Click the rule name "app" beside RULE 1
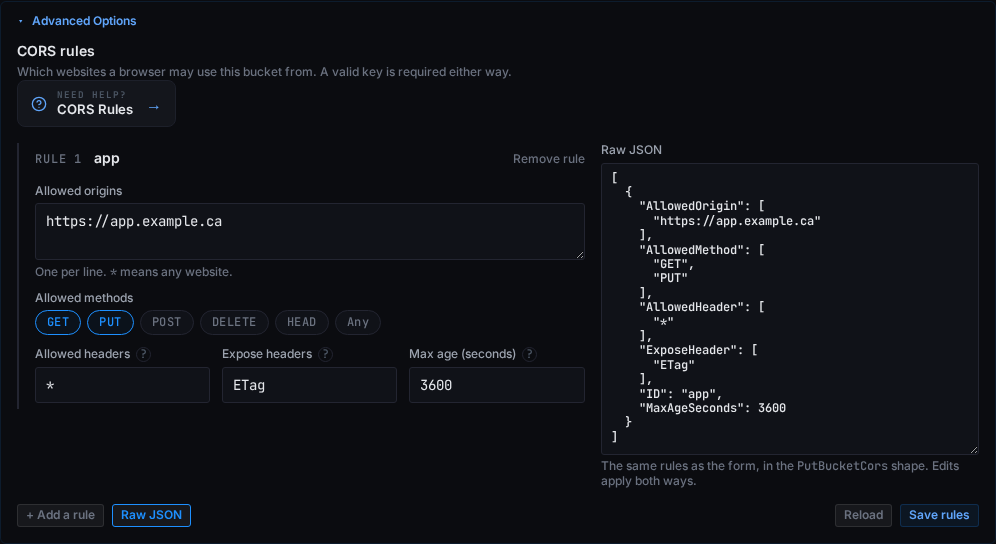This screenshot has height=544, width=996. [107, 158]
